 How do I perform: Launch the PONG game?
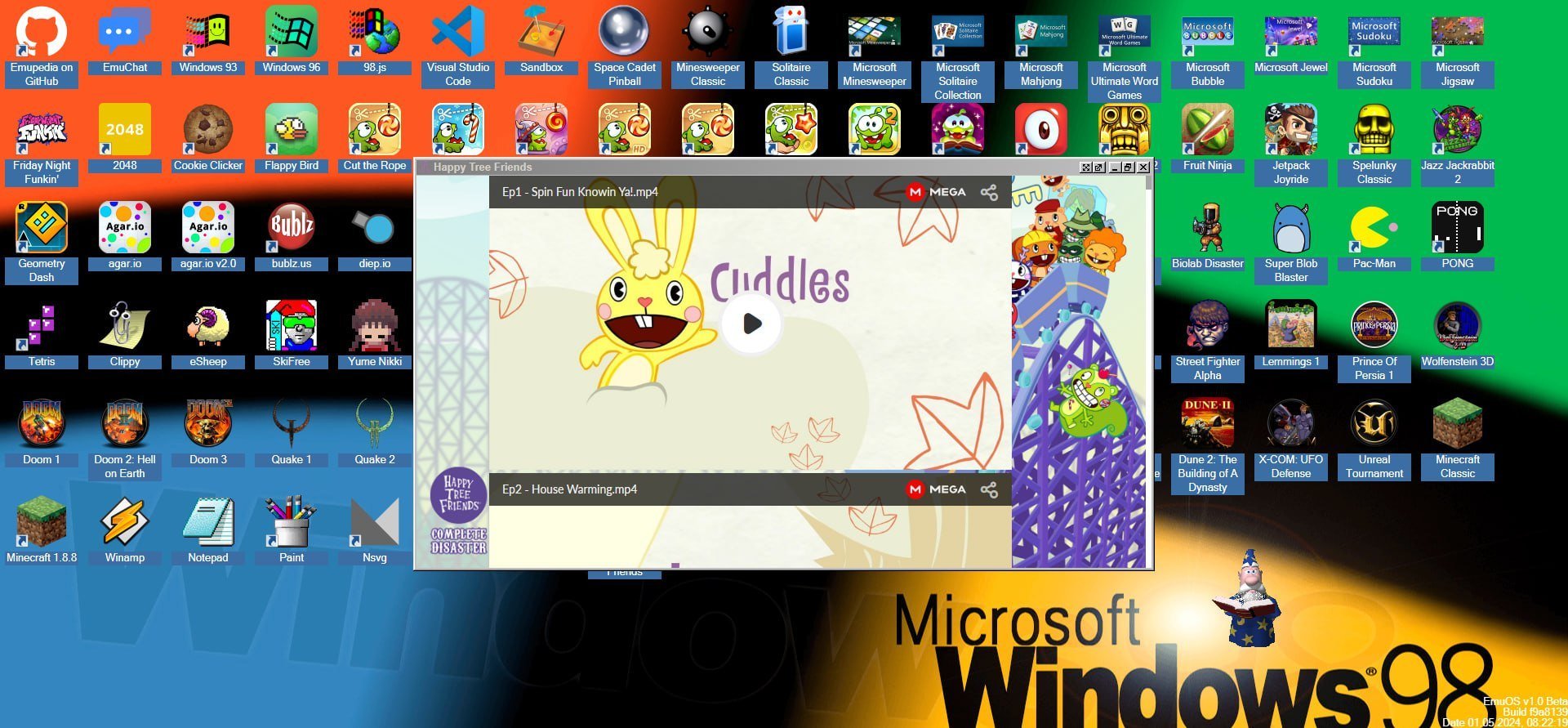(x=1458, y=235)
